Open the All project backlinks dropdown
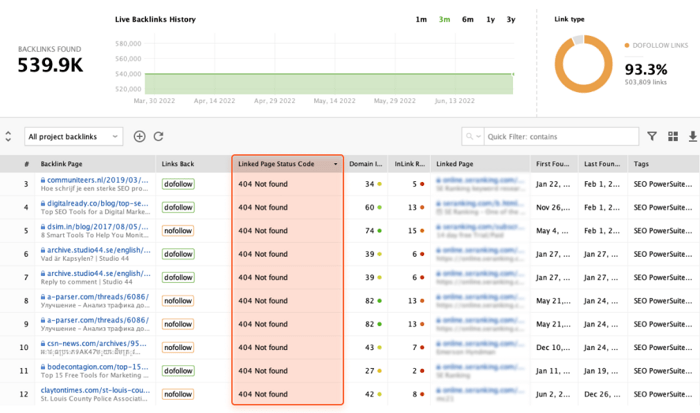 [74, 137]
